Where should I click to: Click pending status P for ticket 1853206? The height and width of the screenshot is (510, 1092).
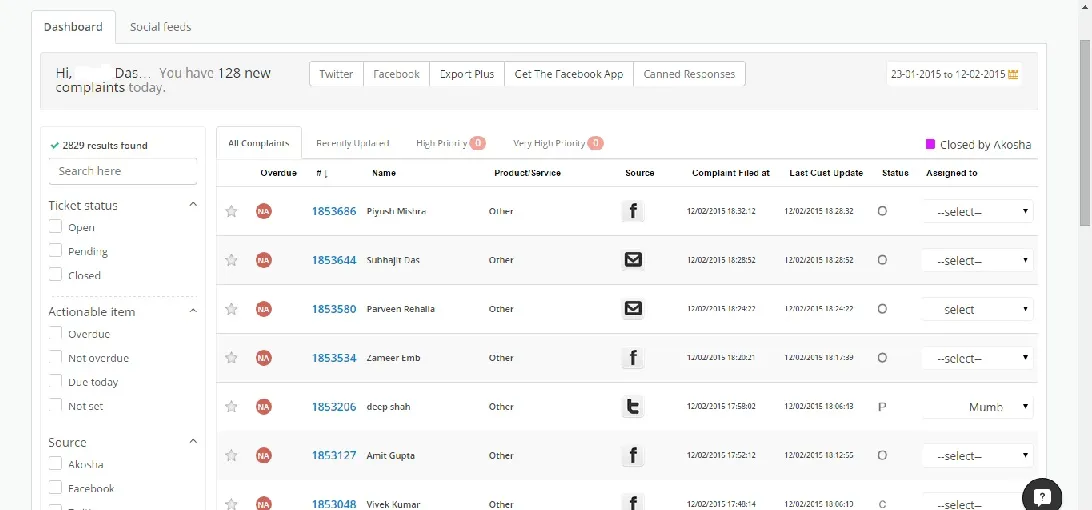(x=882, y=407)
